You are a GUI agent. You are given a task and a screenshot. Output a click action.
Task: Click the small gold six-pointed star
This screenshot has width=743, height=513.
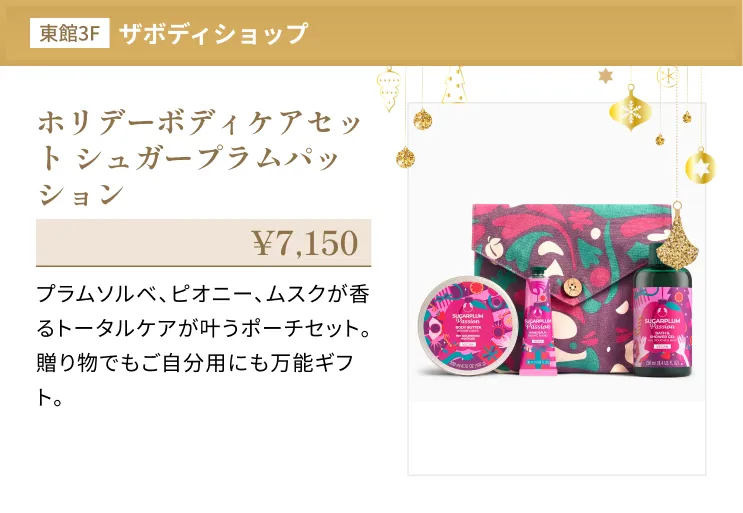tap(605, 75)
